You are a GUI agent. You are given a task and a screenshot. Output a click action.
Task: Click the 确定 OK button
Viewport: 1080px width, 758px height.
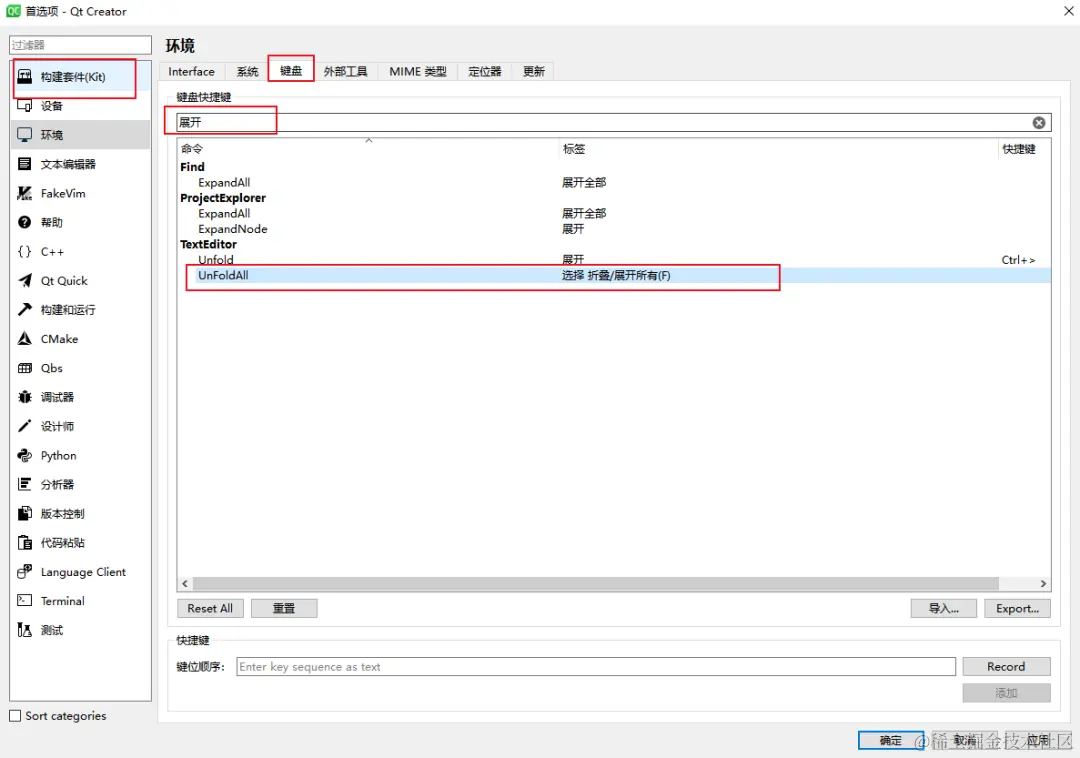891,740
